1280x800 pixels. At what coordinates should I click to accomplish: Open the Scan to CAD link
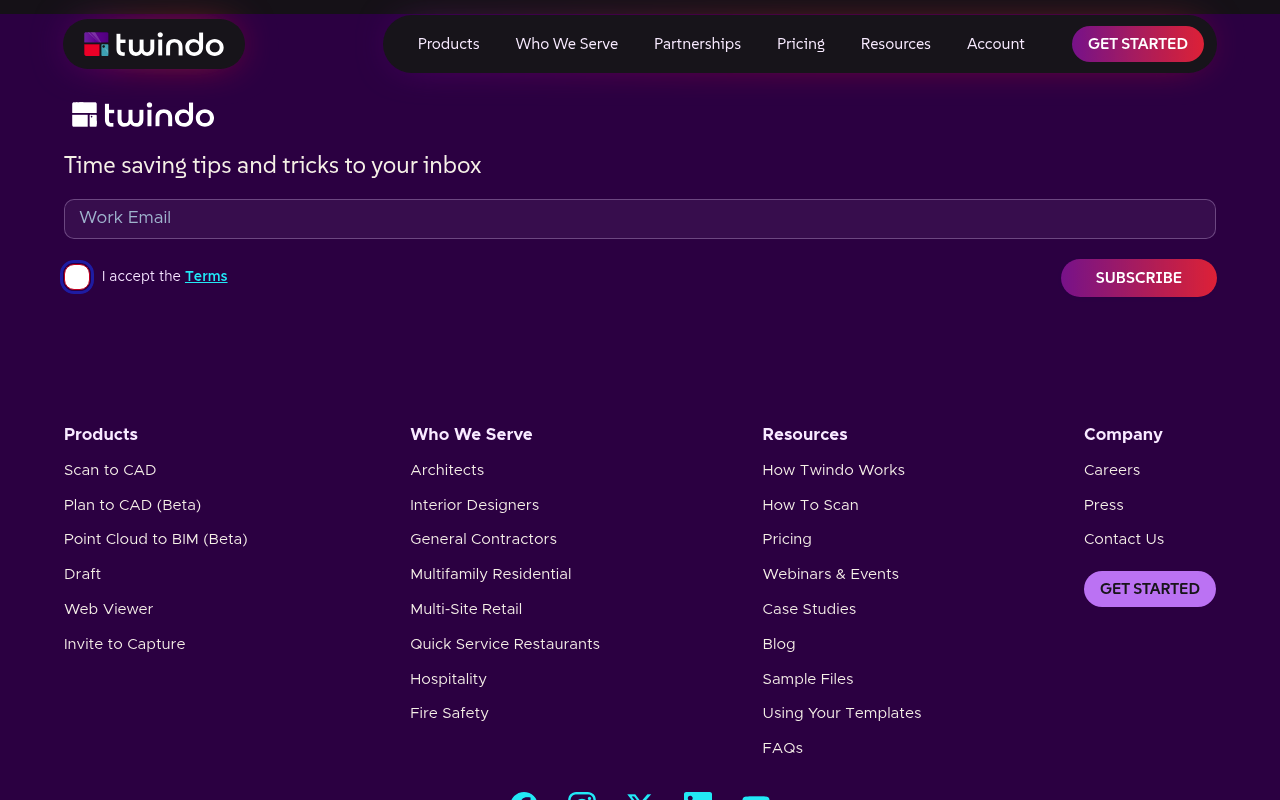pos(110,470)
